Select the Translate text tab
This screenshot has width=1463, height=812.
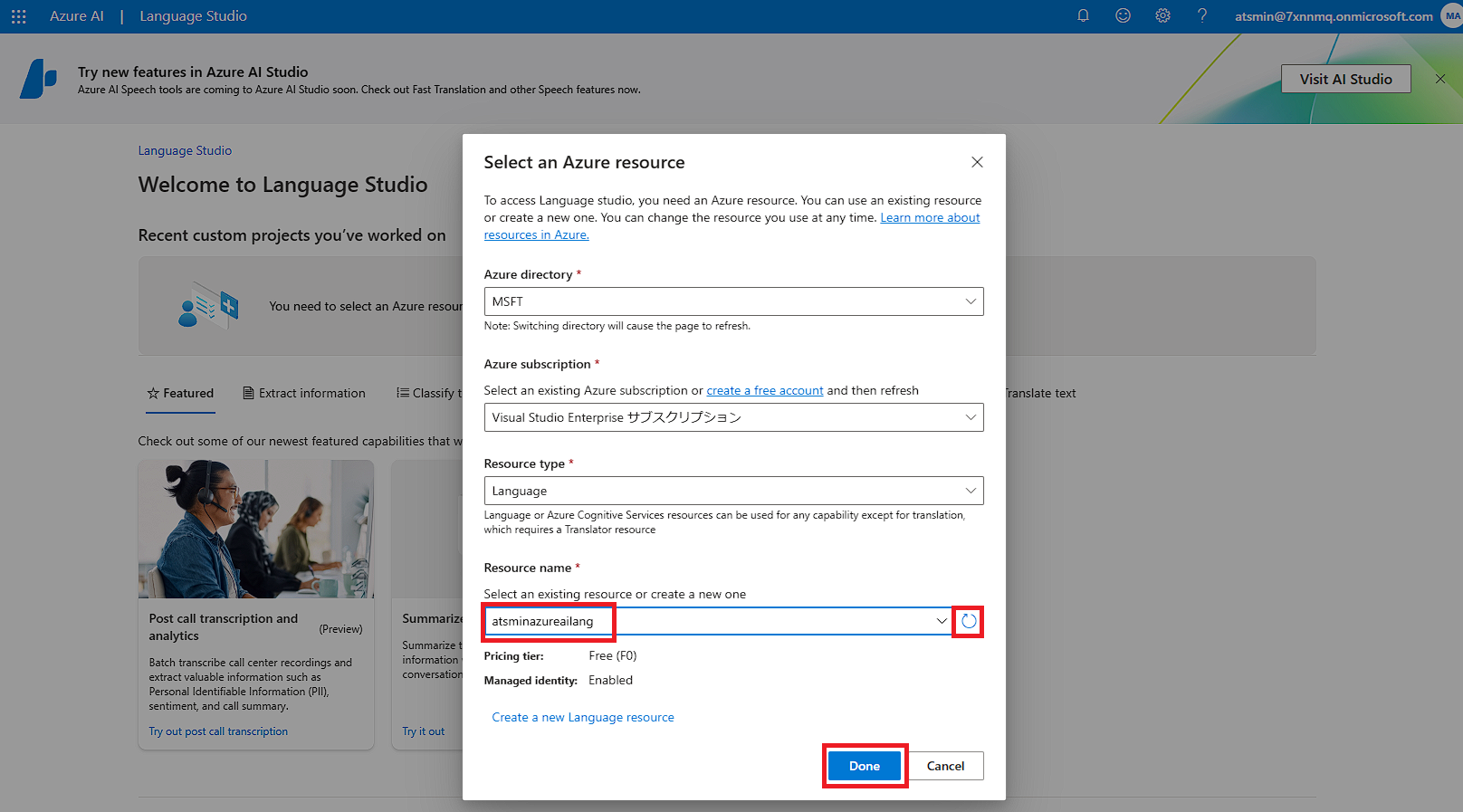click(1041, 393)
